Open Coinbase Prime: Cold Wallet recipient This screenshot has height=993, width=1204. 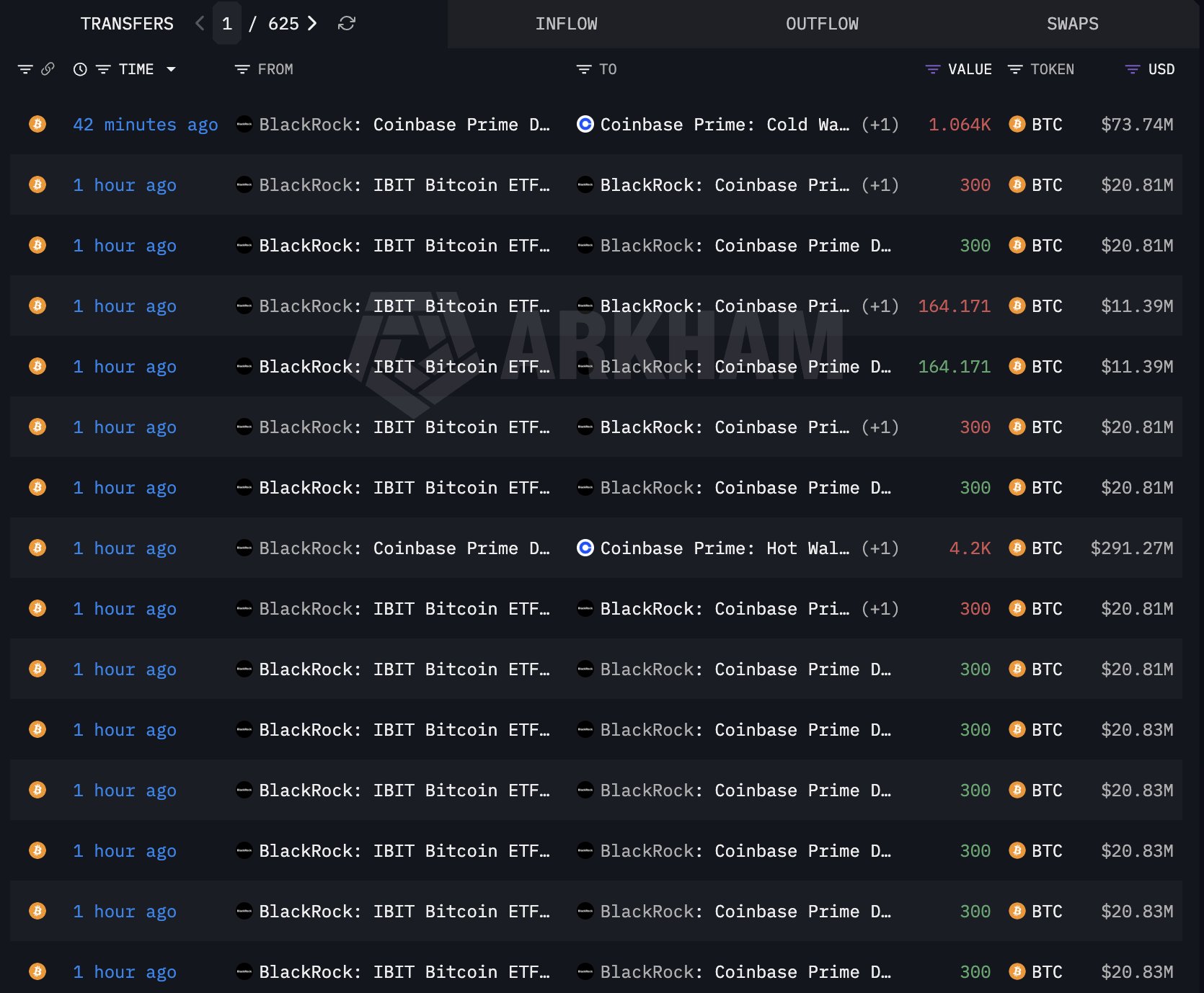click(725, 125)
